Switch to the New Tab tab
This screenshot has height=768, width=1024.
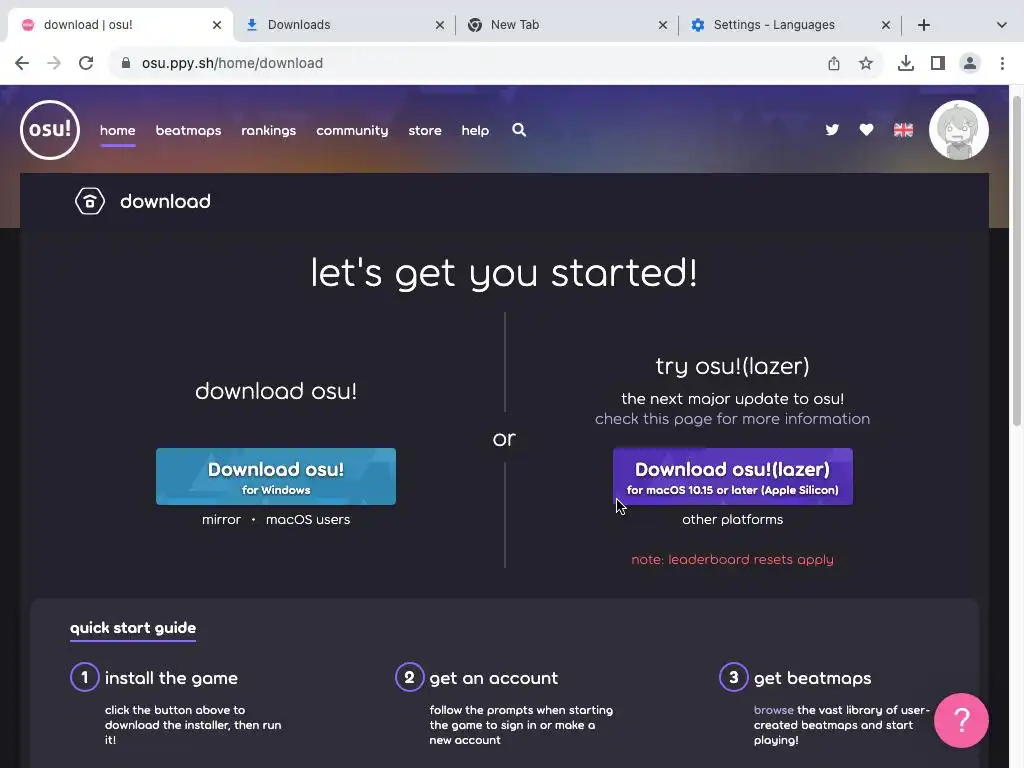[567, 25]
